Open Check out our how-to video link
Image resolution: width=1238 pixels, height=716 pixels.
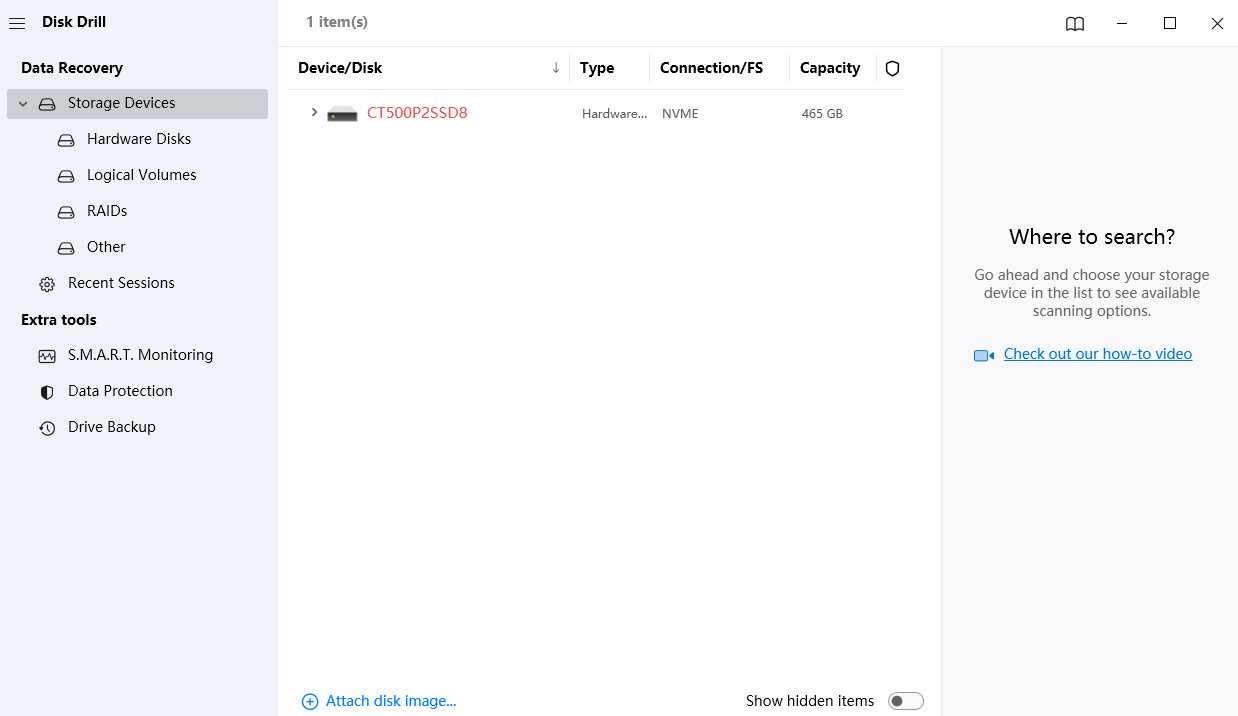click(x=1098, y=354)
